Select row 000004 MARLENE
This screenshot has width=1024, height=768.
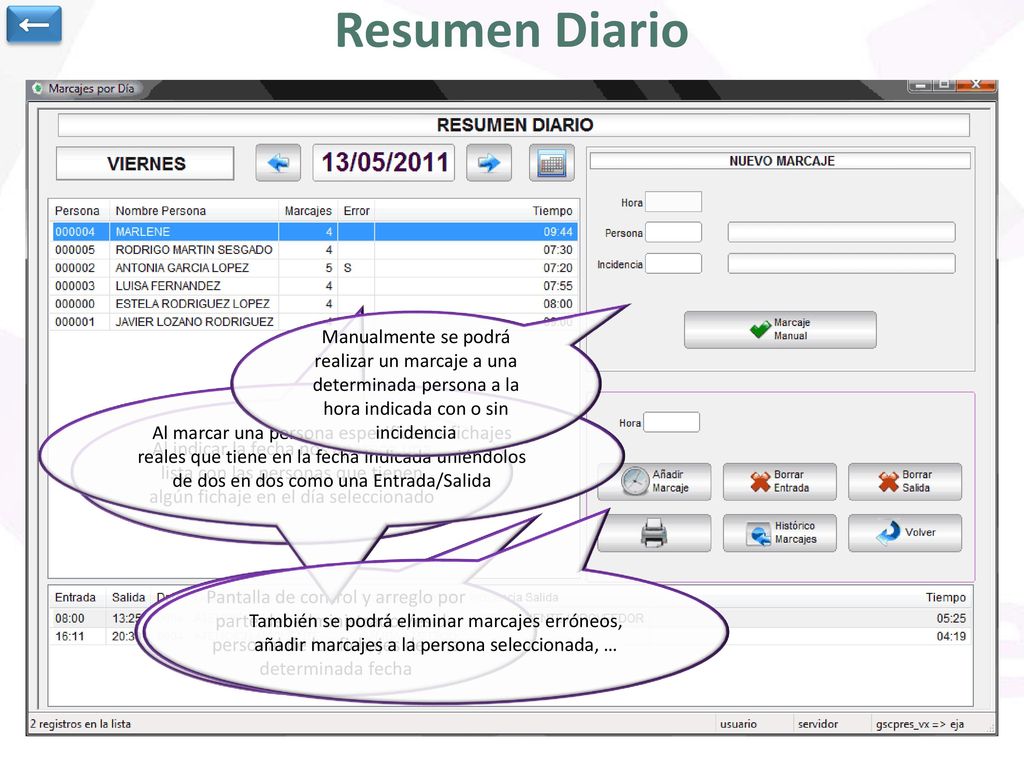click(x=314, y=232)
